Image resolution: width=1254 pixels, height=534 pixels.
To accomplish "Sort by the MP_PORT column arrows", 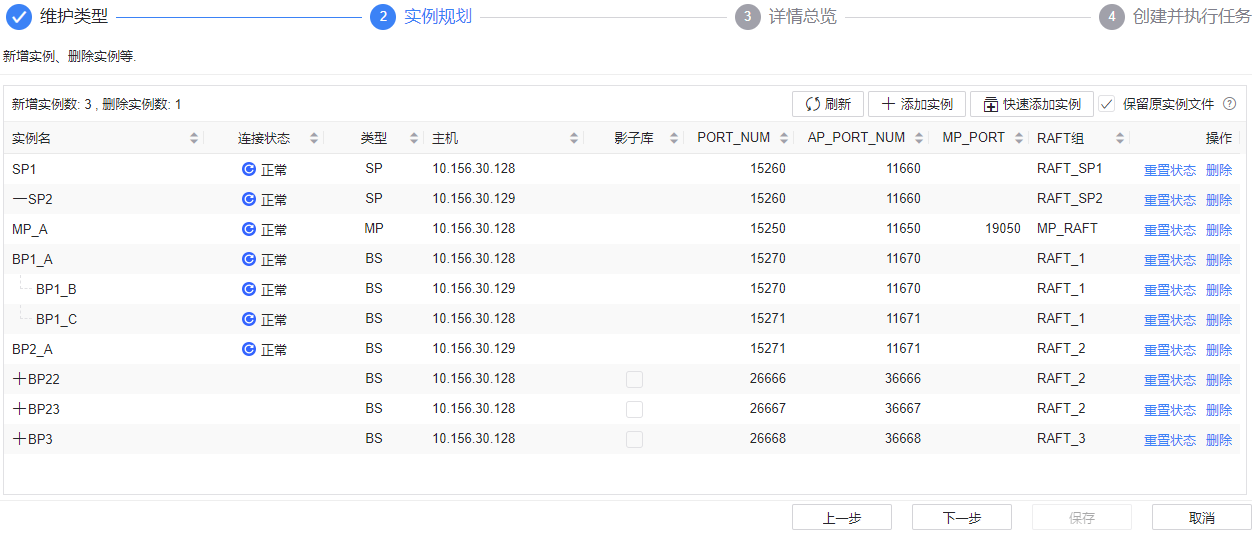I will (x=1019, y=138).
